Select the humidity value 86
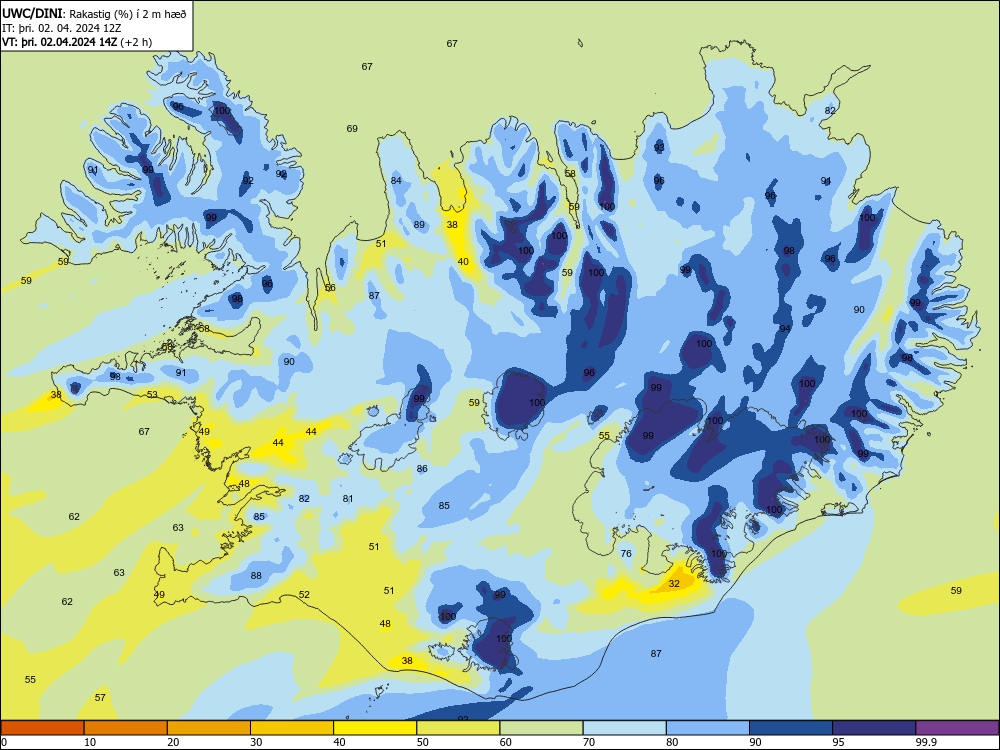 pos(422,469)
